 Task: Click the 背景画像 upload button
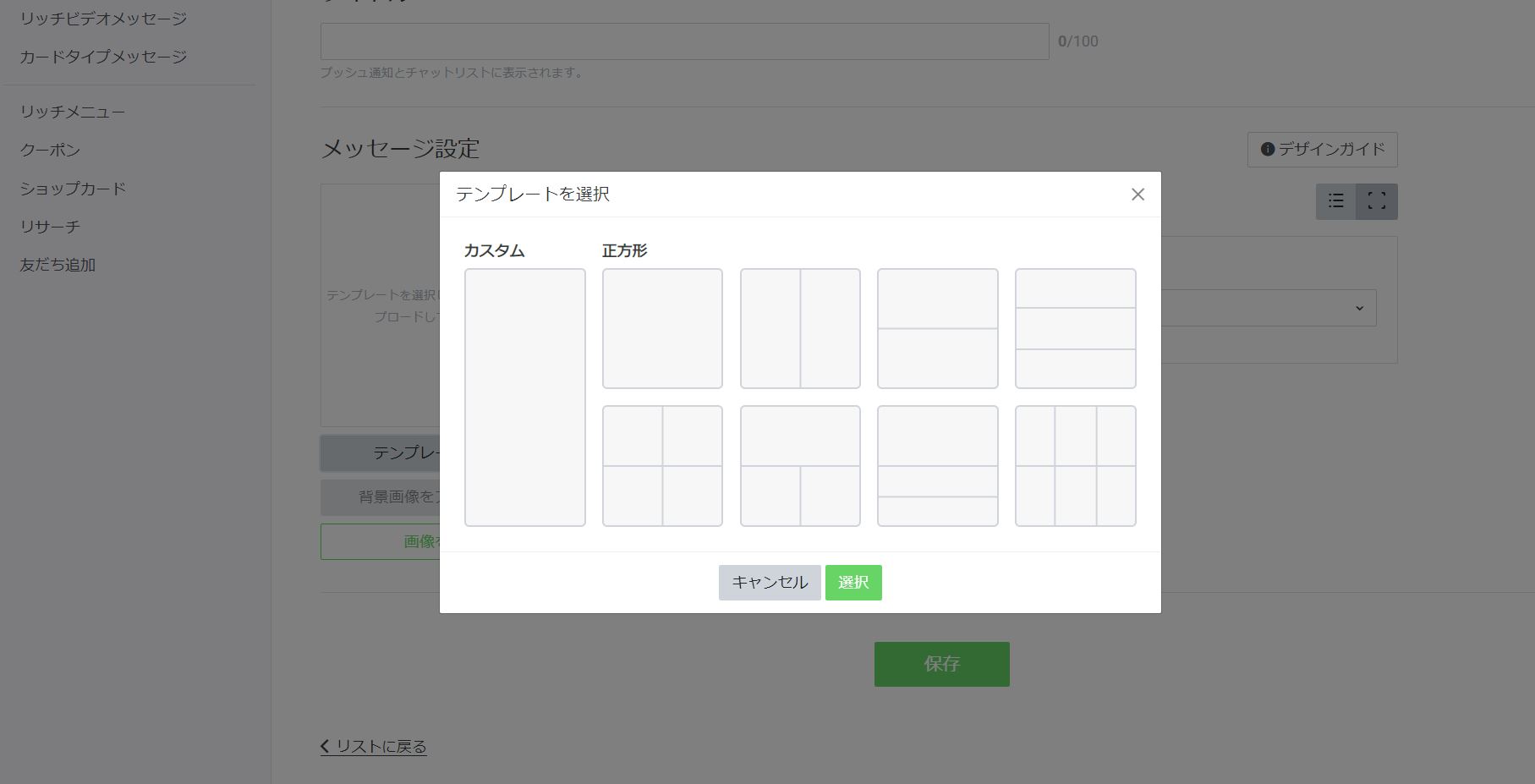tap(380, 497)
